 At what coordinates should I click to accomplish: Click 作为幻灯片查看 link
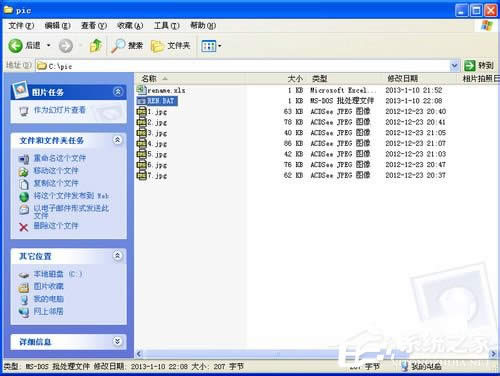click(60, 110)
